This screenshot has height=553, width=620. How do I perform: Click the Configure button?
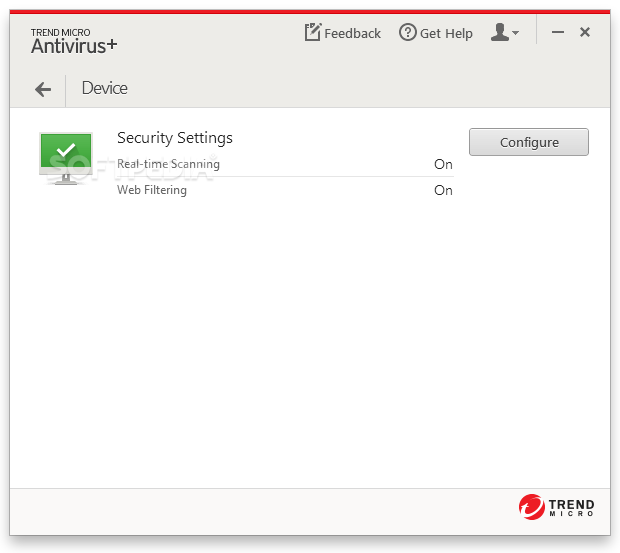click(x=529, y=142)
